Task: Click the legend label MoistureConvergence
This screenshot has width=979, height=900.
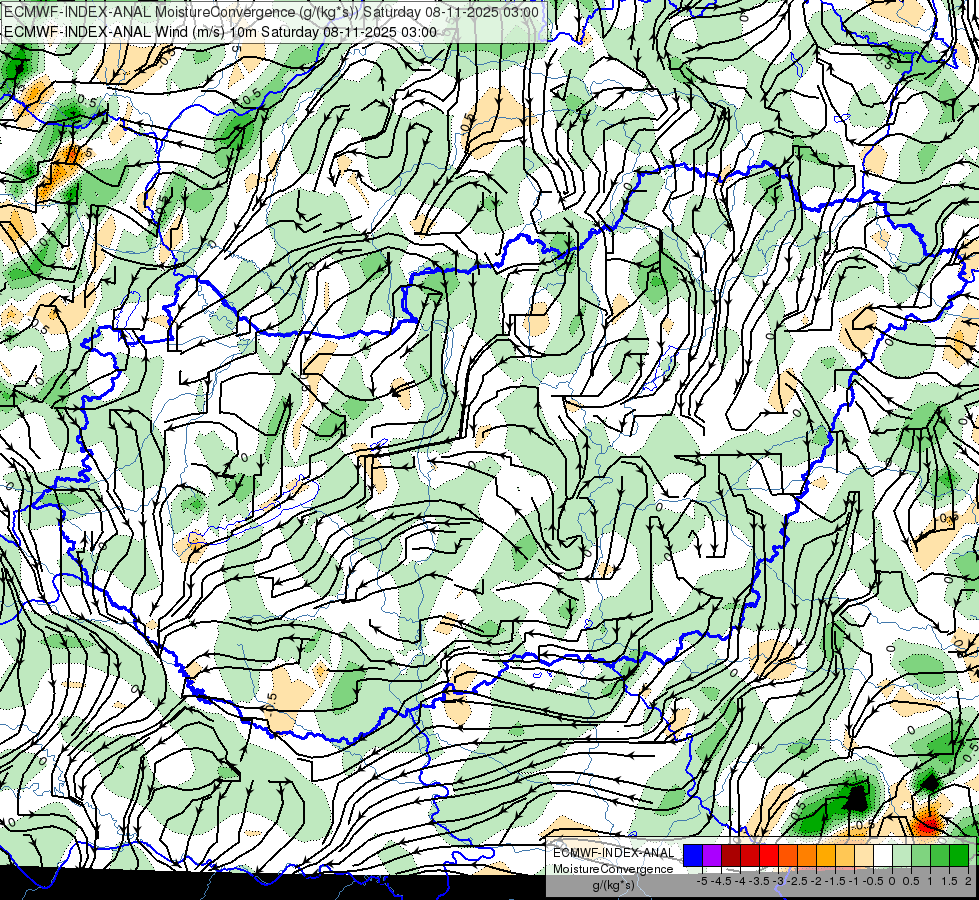Action: [613, 869]
